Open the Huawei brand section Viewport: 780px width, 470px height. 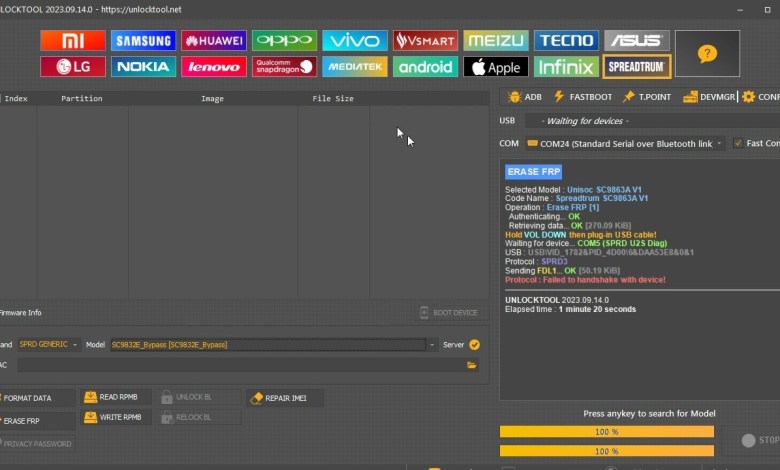[x=213, y=40]
